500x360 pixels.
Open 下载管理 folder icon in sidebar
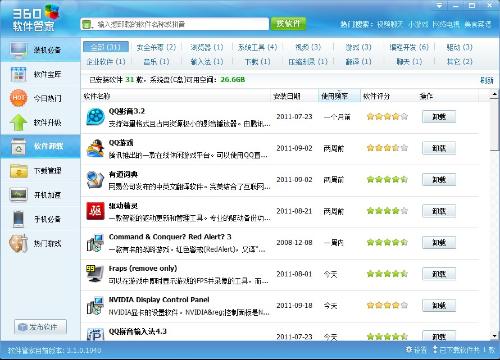[x=19, y=171]
